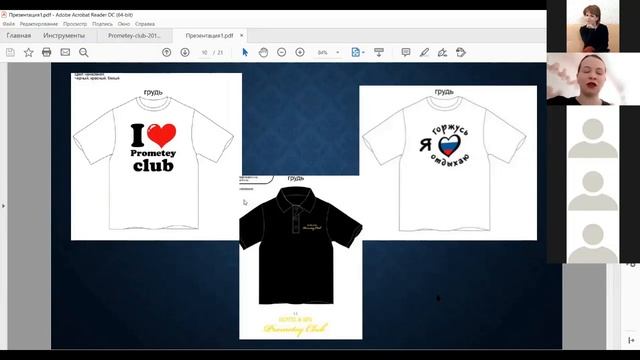Bookmark the document with the star icon
640x360 pixels.
tap(28, 52)
